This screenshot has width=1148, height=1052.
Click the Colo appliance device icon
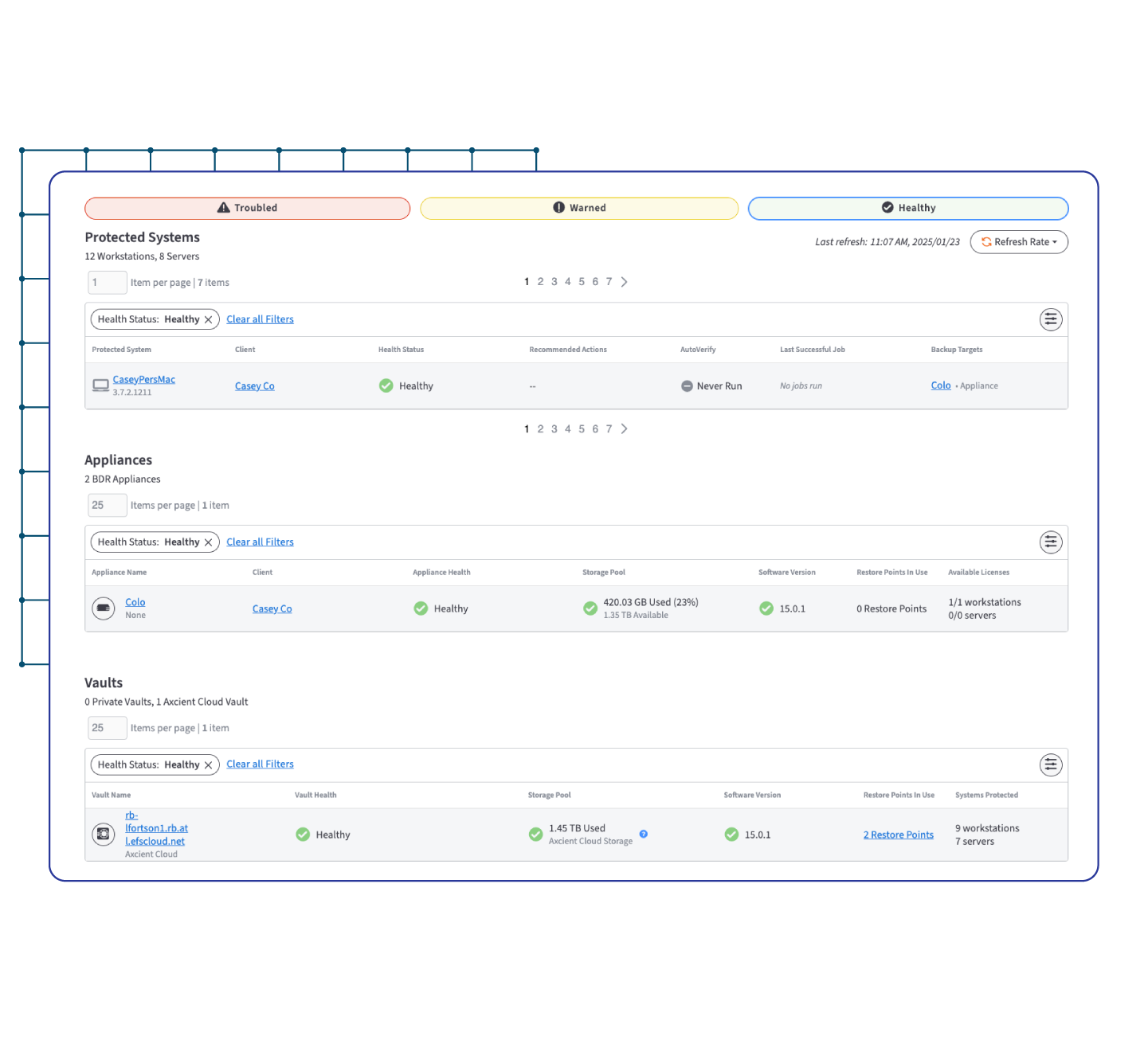104,608
